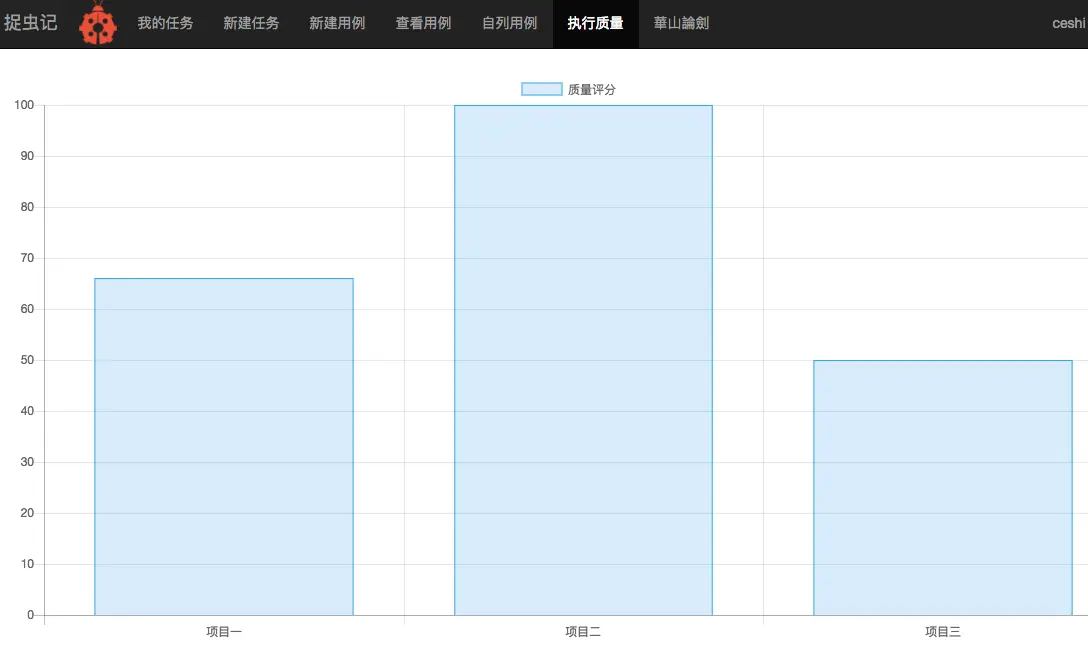Open the 自列用例 tab
This screenshot has width=1088, height=654.
click(509, 24)
